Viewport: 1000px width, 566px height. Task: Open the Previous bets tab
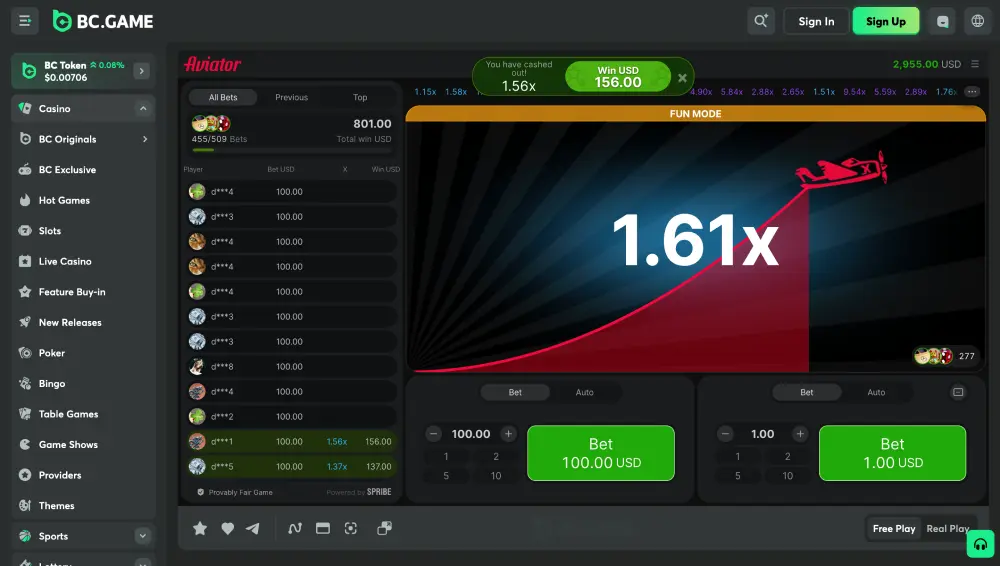click(x=291, y=97)
